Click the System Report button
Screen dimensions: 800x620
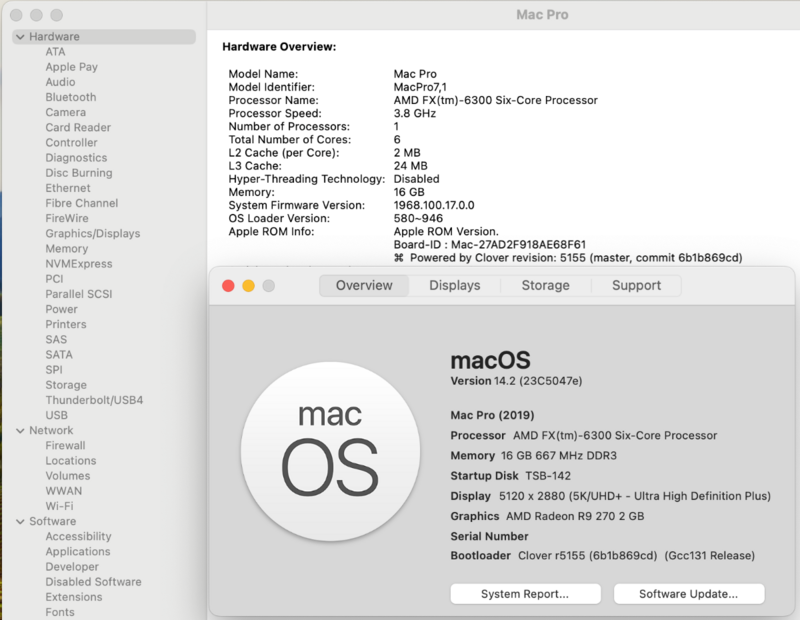click(525, 594)
